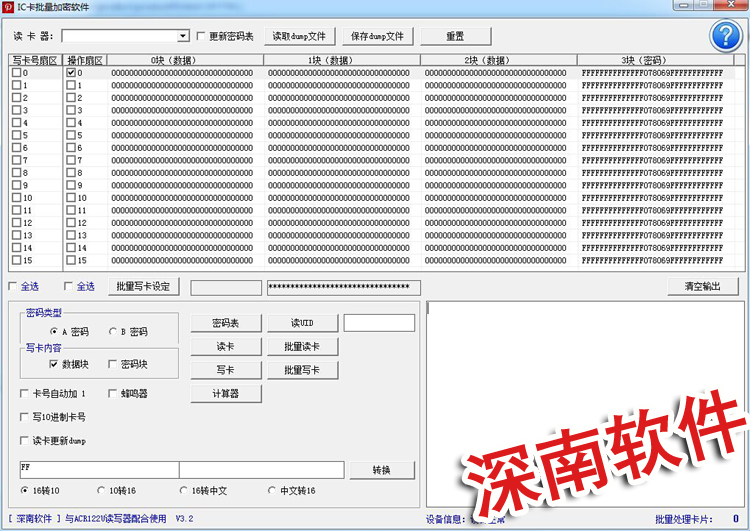Click the 0块（数据）column header
750x531 pixels.
pyautogui.click(x=186, y=60)
